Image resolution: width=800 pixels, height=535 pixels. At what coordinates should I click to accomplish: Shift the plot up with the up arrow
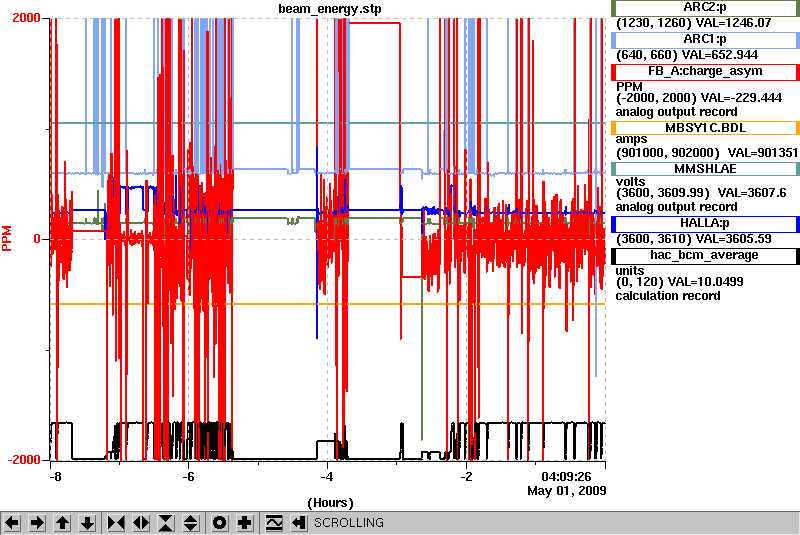(x=62, y=523)
